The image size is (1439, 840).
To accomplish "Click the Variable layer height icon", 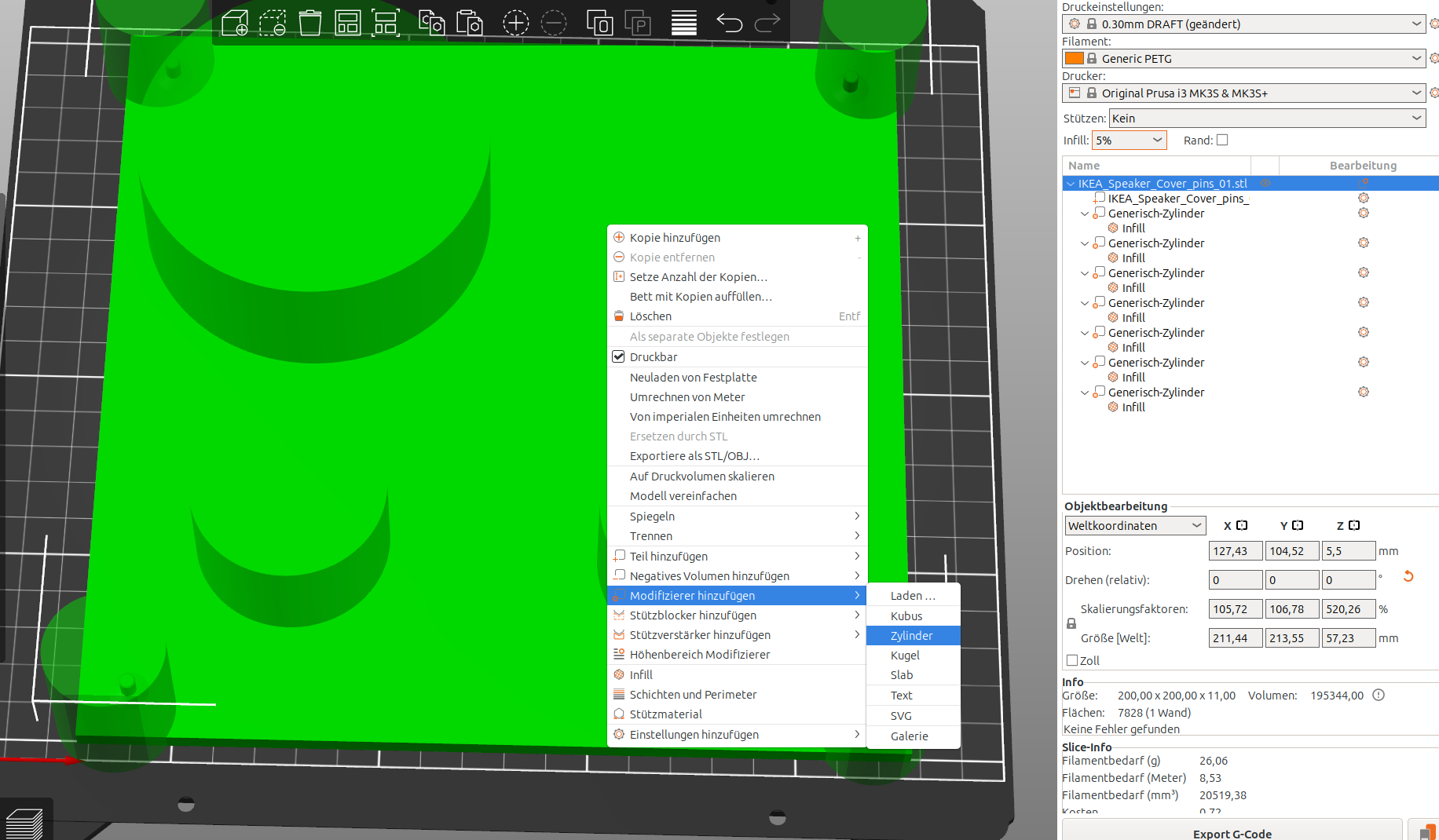I will click(x=684, y=23).
